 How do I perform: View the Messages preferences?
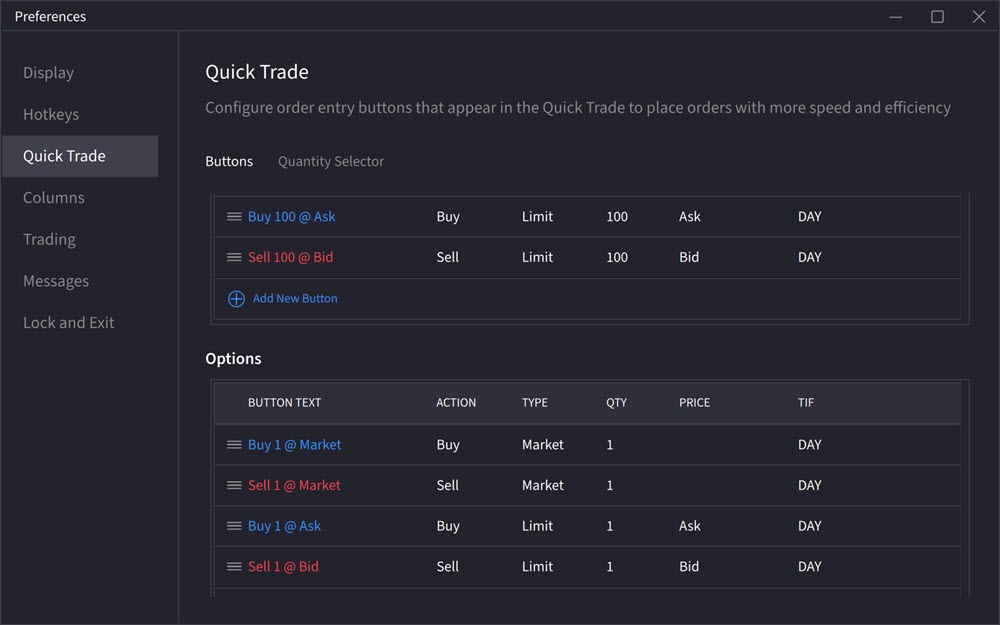click(x=55, y=281)
